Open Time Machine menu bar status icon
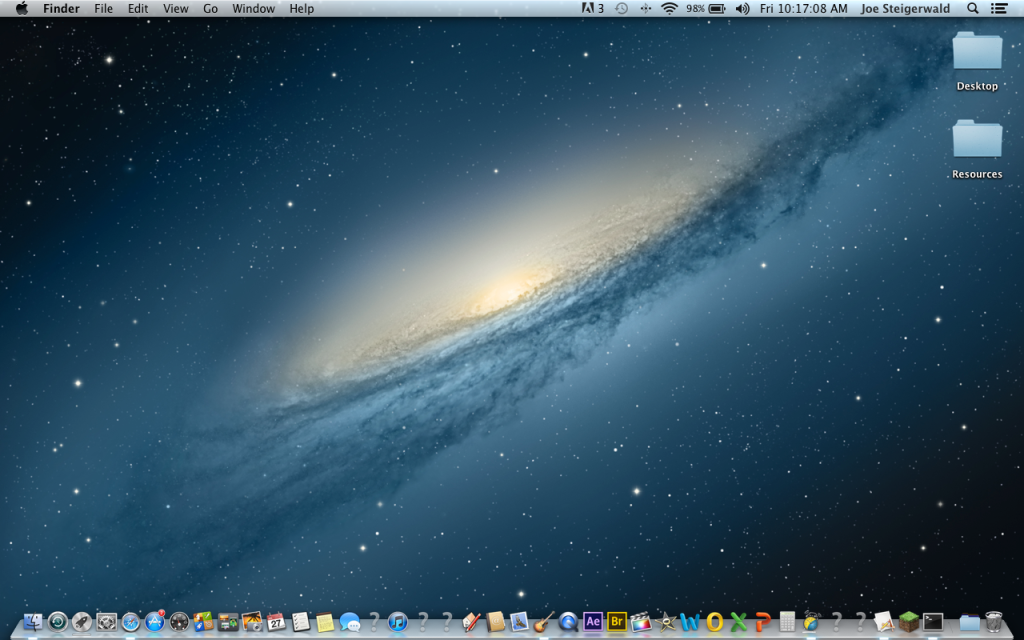Screen dimensions: 1024x640 tap(621, 8)
